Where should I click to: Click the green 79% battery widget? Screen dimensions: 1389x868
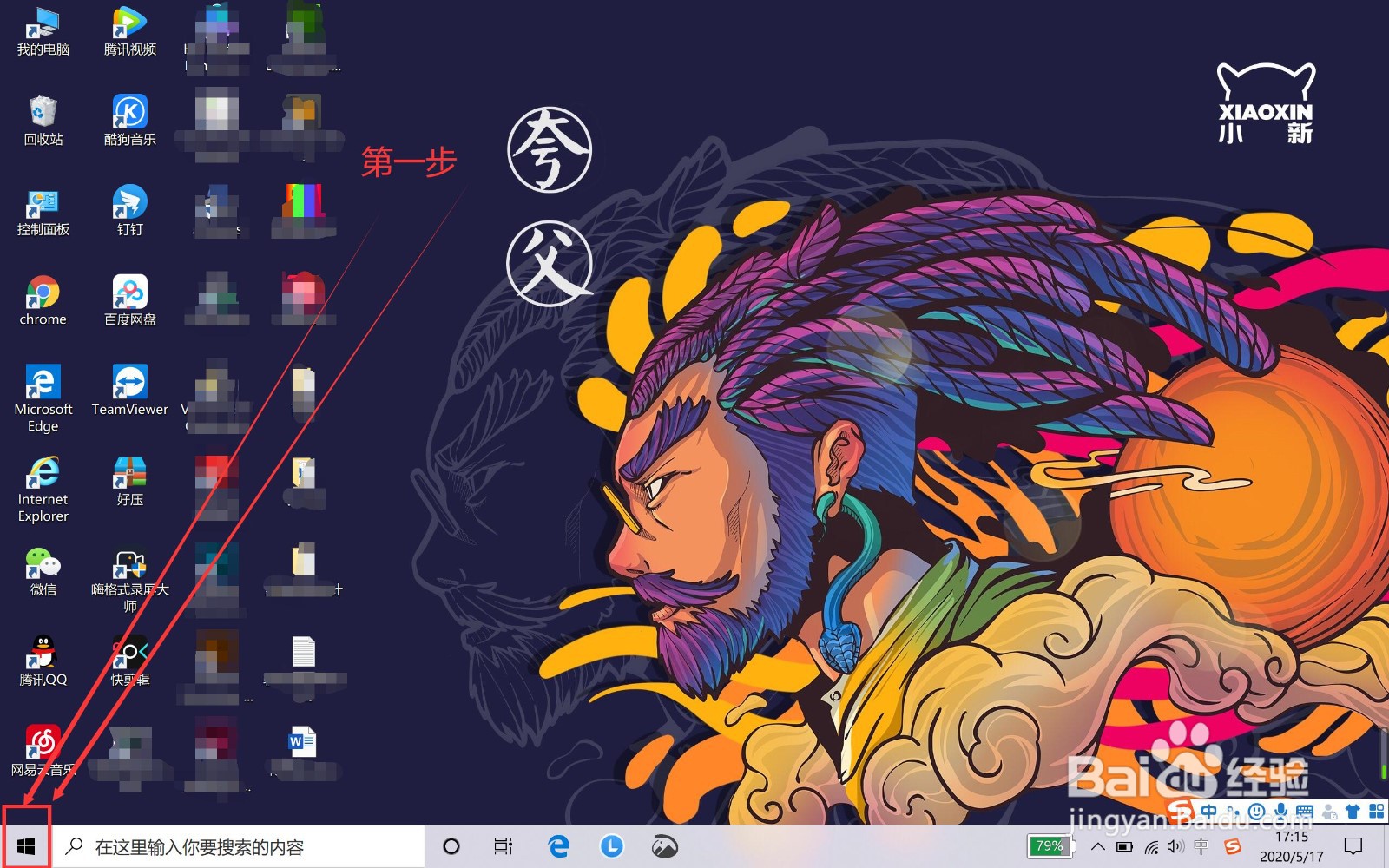point(1050,846)
